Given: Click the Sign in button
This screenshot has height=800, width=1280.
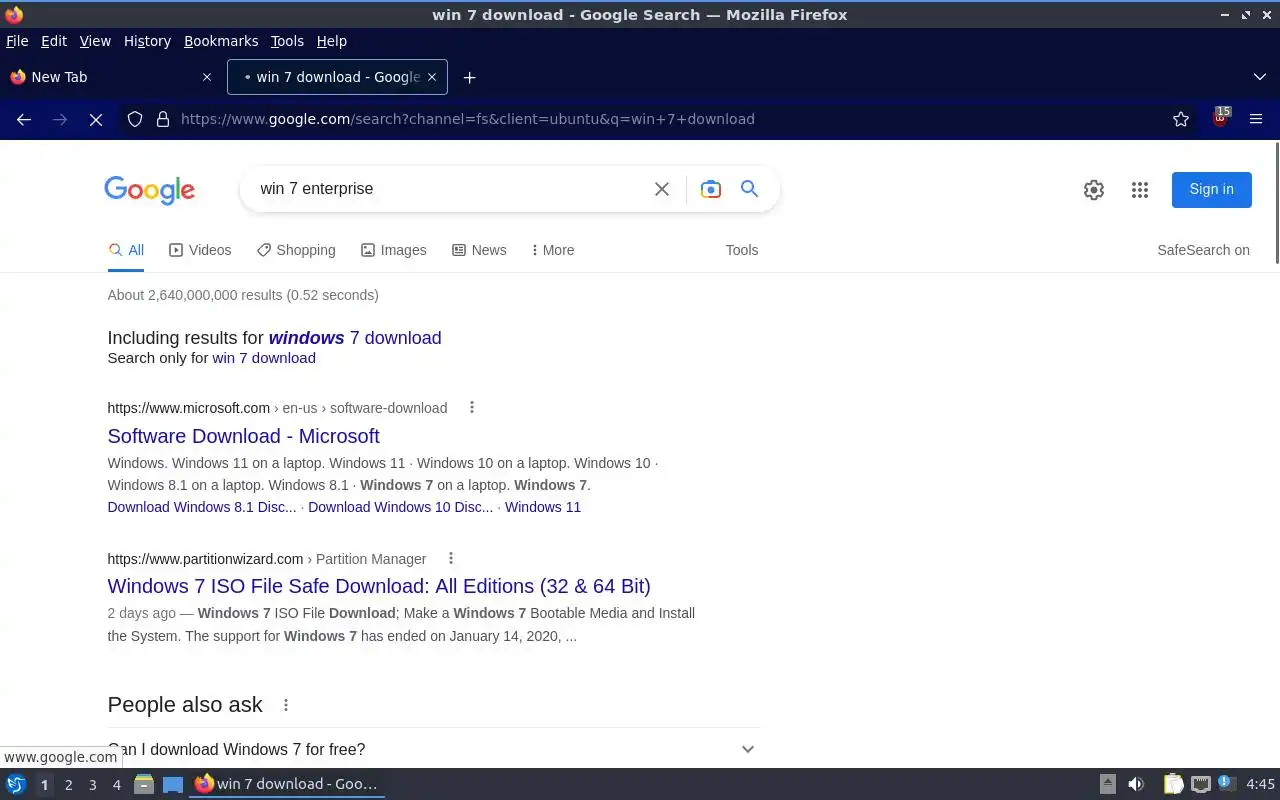Looking at the screenshot, I should click(x=1211, y=189).
